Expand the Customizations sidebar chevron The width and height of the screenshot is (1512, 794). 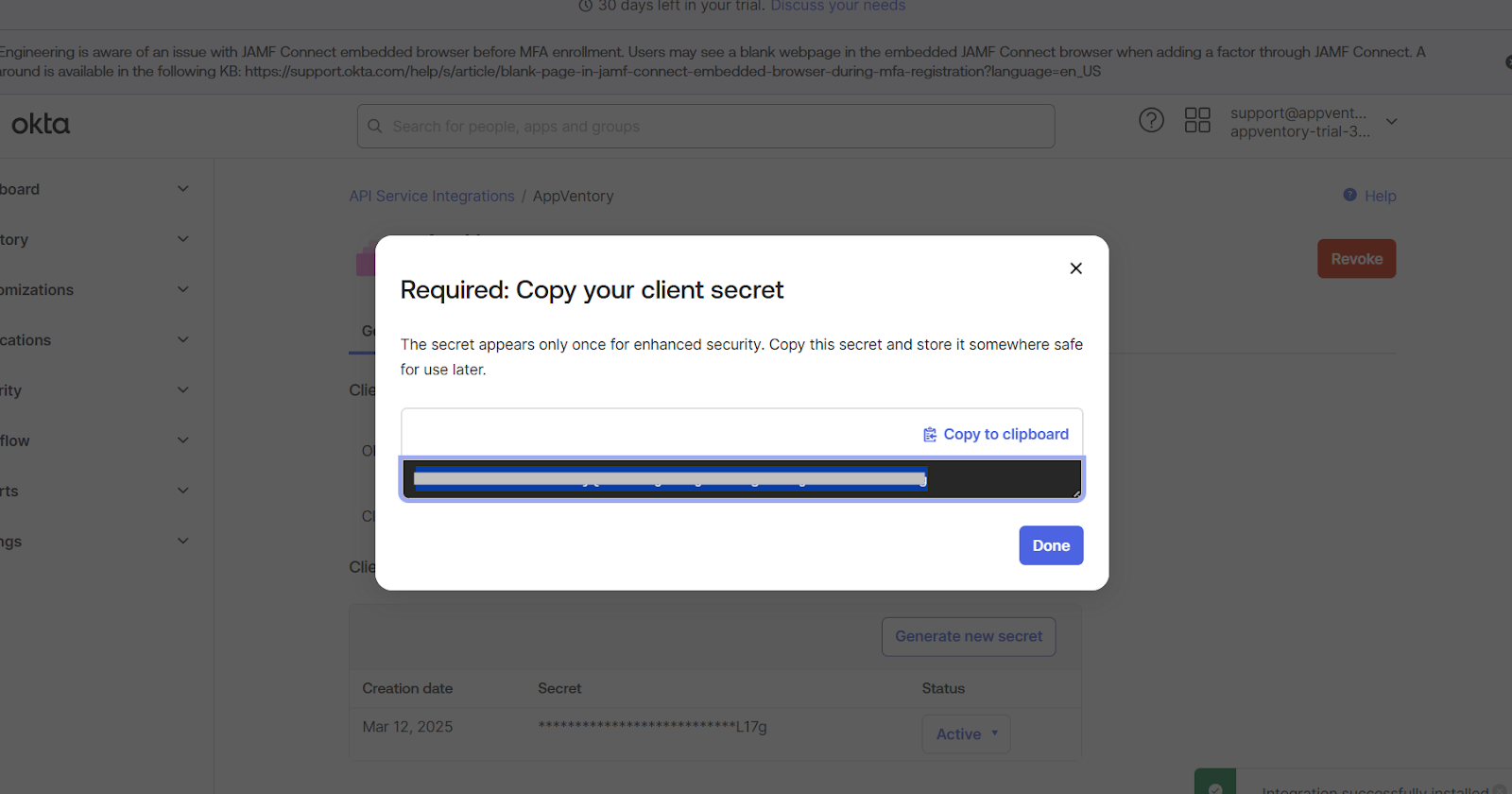[183, 289]
